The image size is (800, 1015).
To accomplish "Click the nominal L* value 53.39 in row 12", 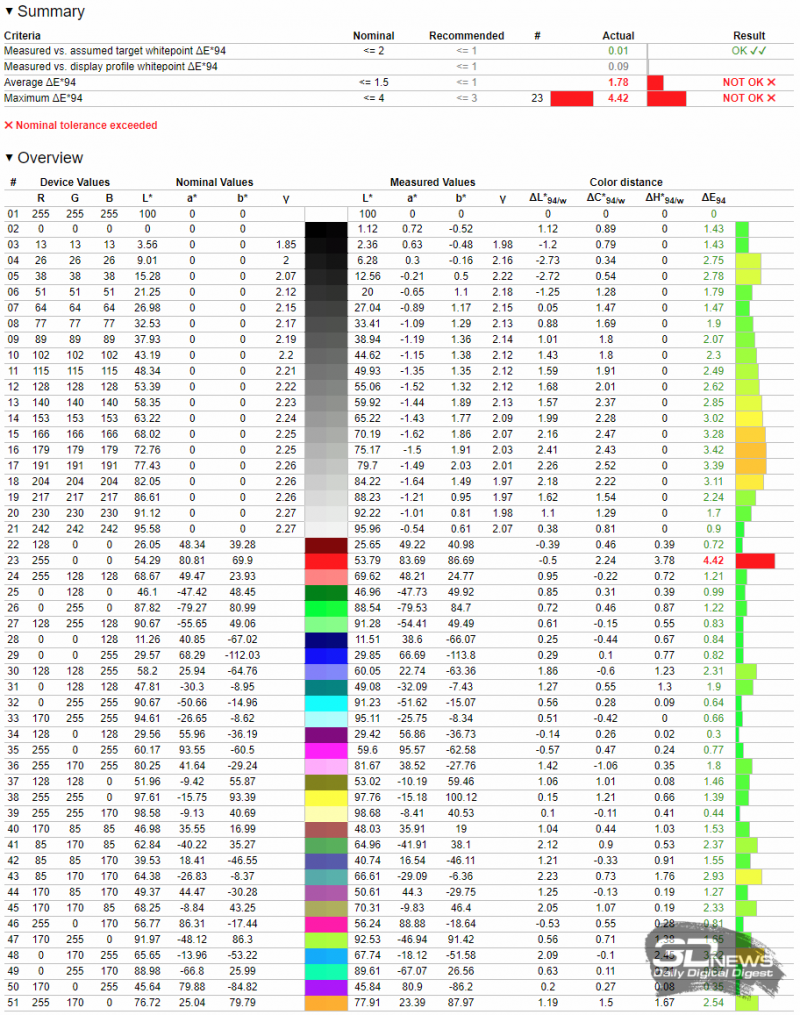I will click(x=147, y=387).
